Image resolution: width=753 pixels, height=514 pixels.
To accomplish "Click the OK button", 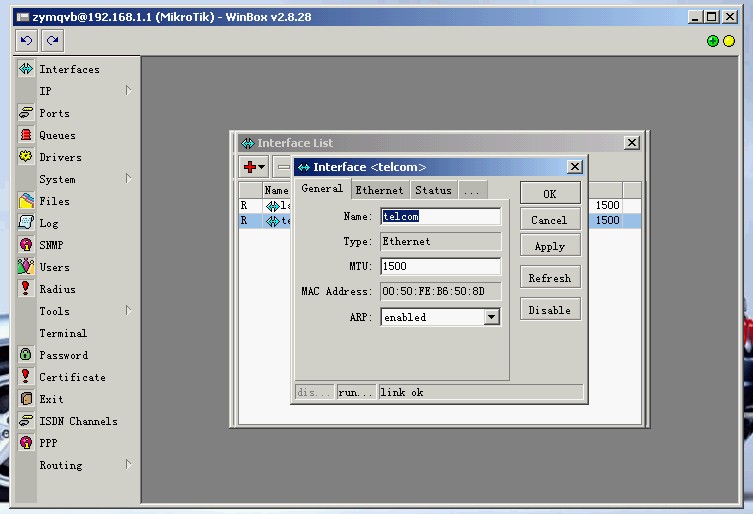I will (x=550, y=194).
